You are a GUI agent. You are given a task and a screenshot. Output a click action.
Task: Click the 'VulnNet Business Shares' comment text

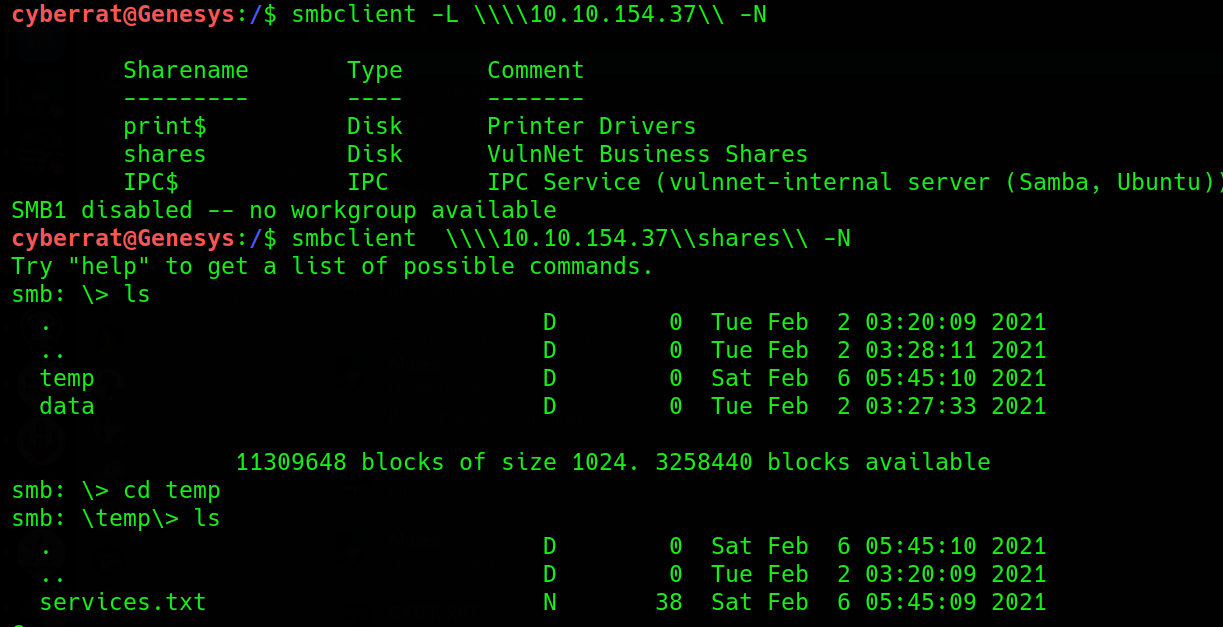[648, 155]
